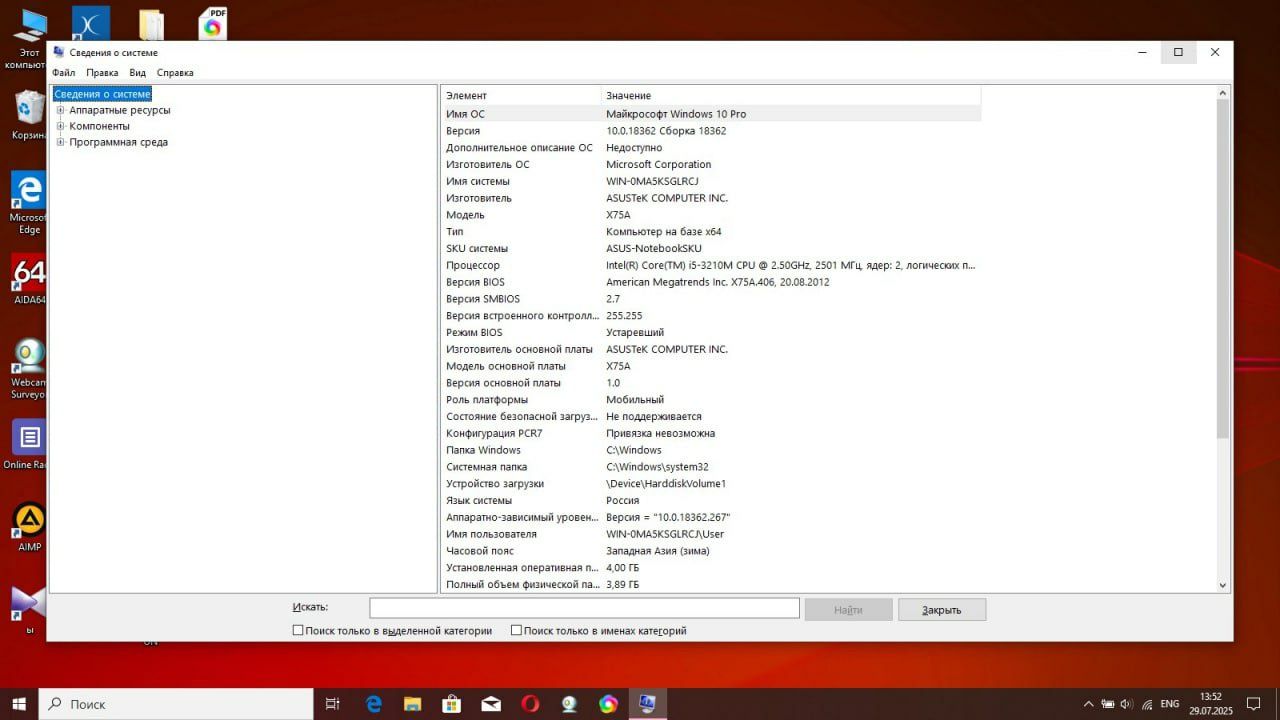Image resolution: width=1280 pixels, height=720 pixels.
Task: Switch the ENG input language indicator
Action: tap(1169, 704)
